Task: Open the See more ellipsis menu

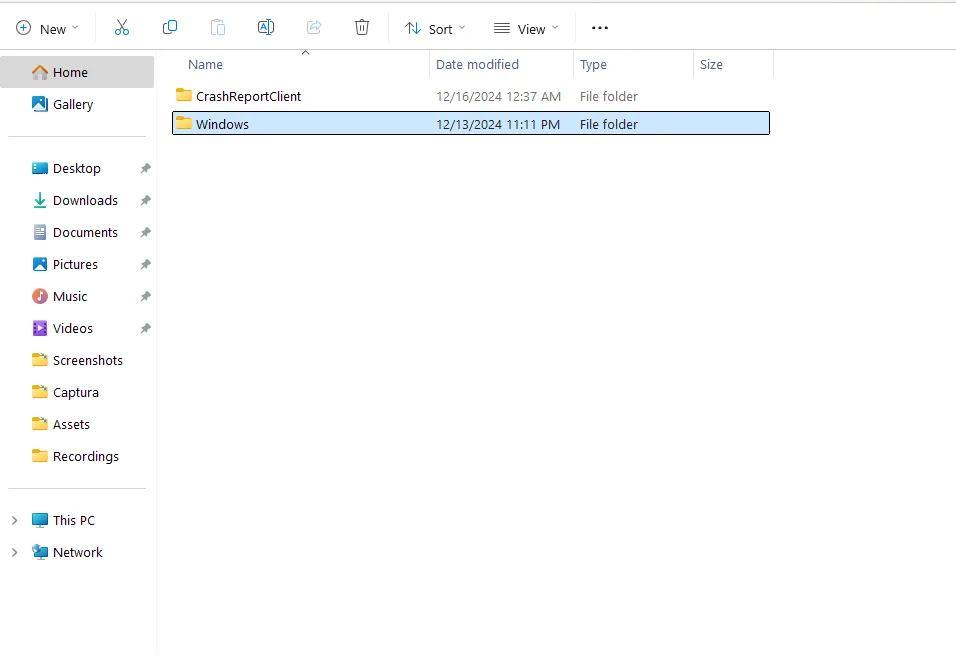Action: [x=600, y=28]
